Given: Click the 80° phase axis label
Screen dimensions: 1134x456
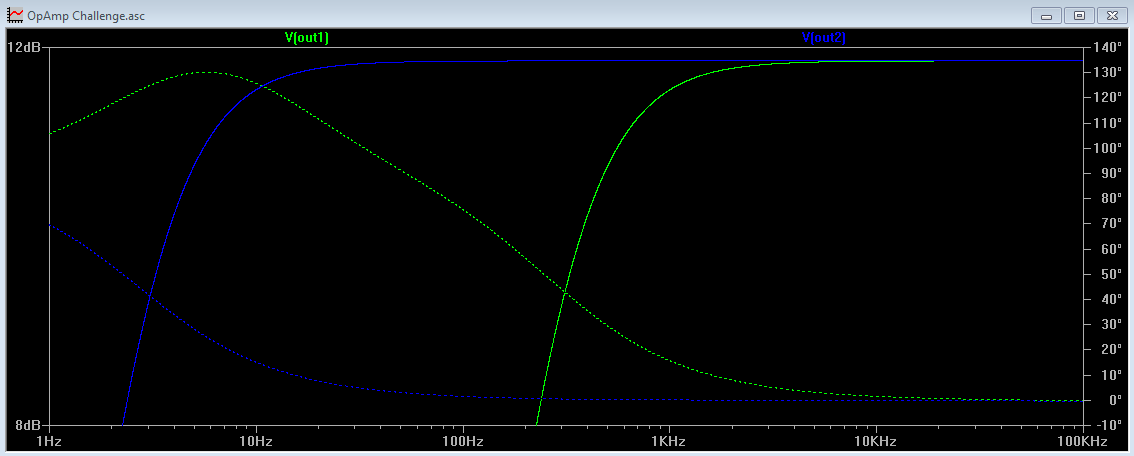Looking at the screenshot, I should pyautogui.click(x=1110, y=198).
